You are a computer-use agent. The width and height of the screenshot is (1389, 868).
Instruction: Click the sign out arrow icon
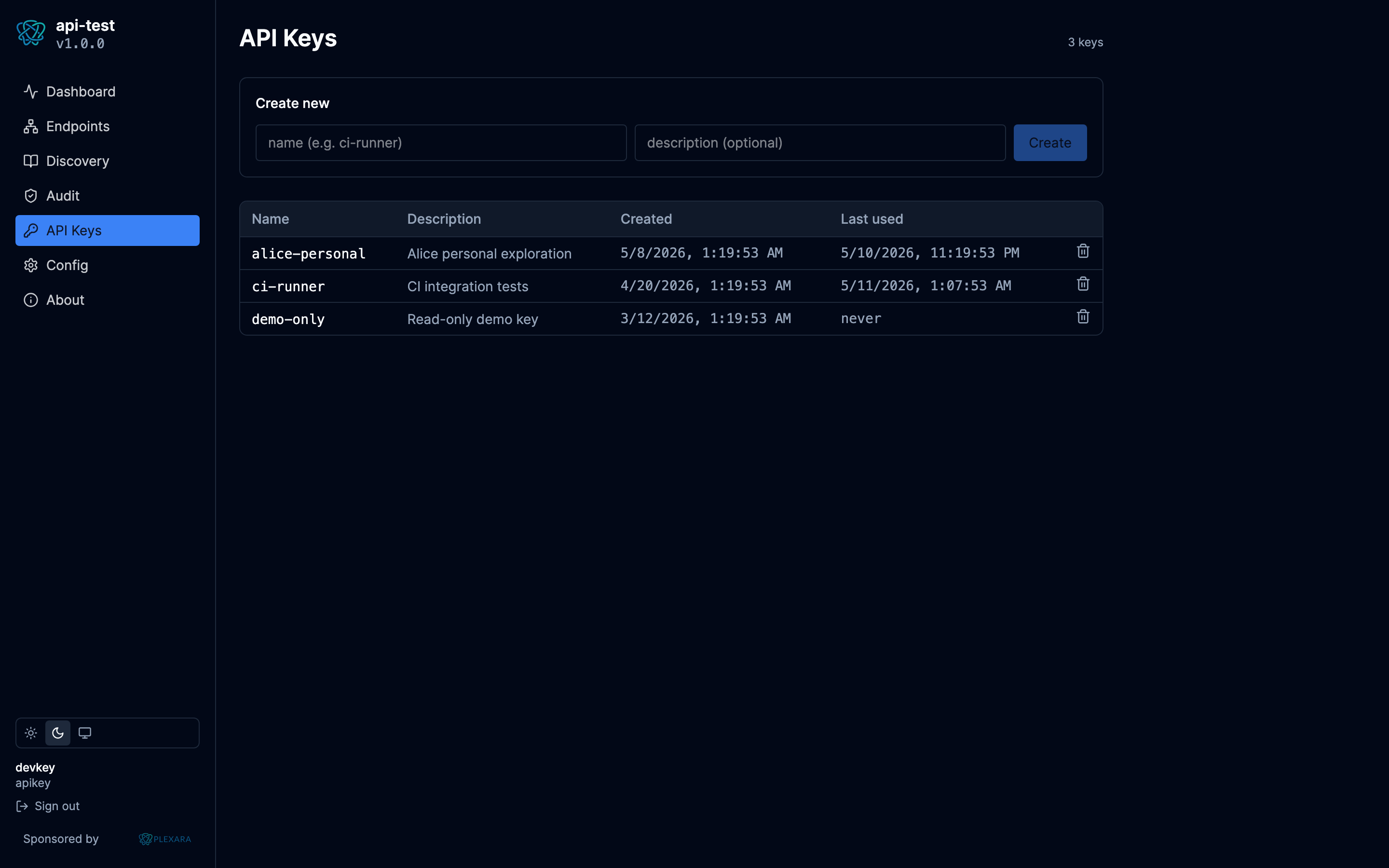point(22,807)
